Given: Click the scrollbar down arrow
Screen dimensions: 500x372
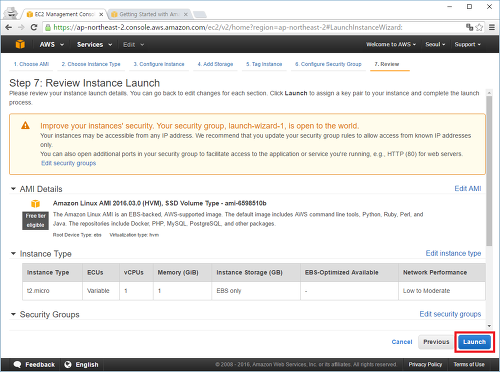Looking at the screenshot, I should click(x=489, y=326).
